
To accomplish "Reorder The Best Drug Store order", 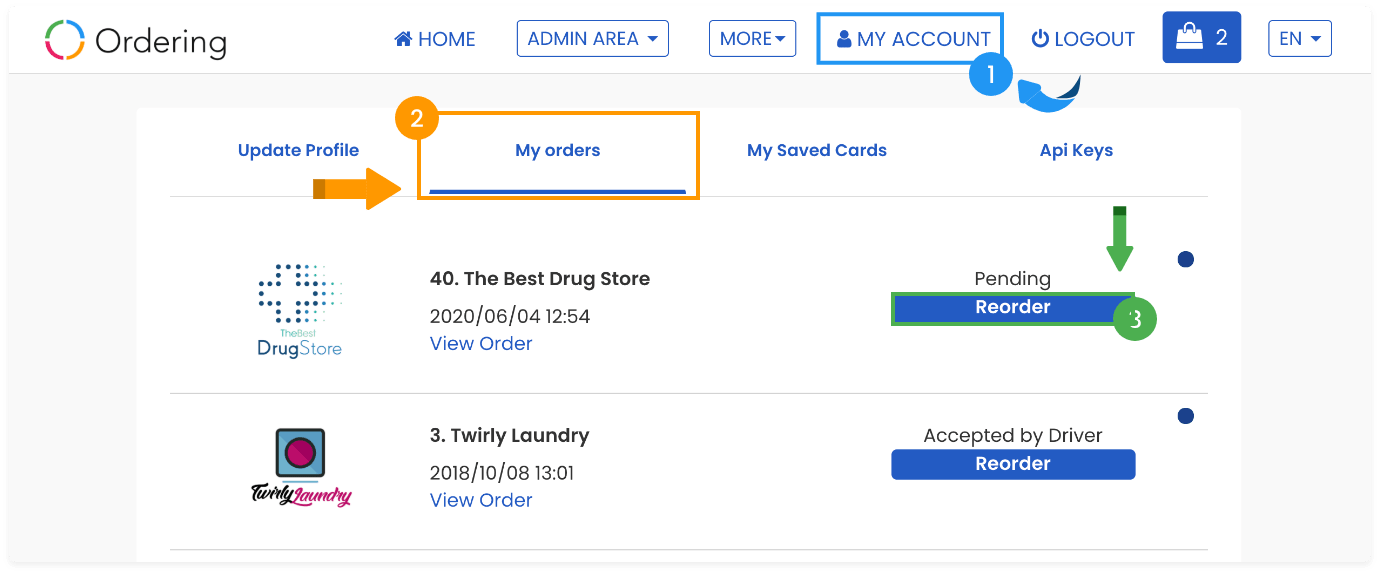I will click(x=1013, y=308).
